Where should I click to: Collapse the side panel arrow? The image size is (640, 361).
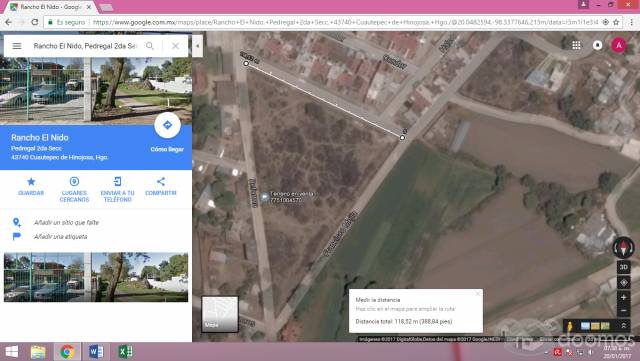pos(198,46)
